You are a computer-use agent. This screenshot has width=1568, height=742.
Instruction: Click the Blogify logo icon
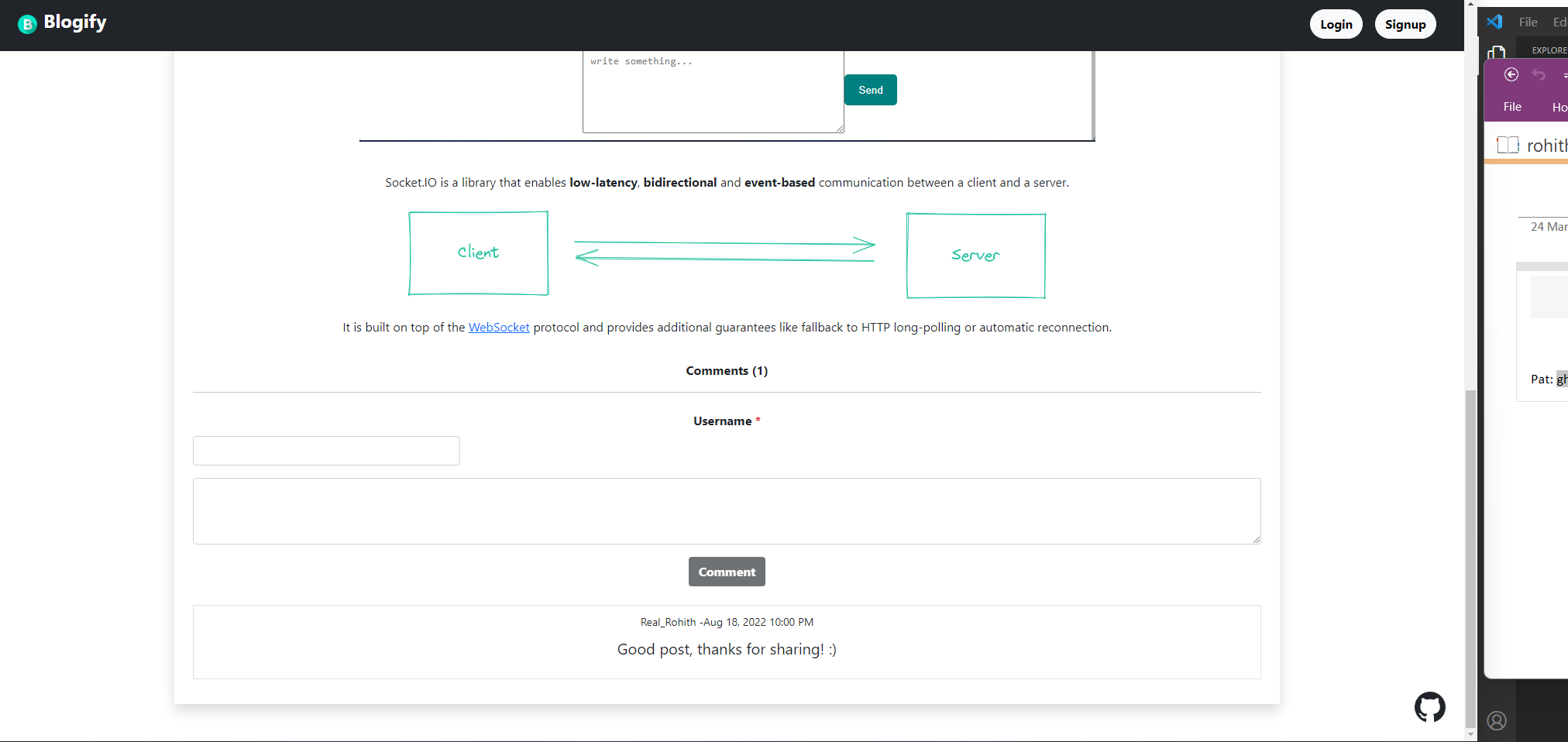click(28, 24)
